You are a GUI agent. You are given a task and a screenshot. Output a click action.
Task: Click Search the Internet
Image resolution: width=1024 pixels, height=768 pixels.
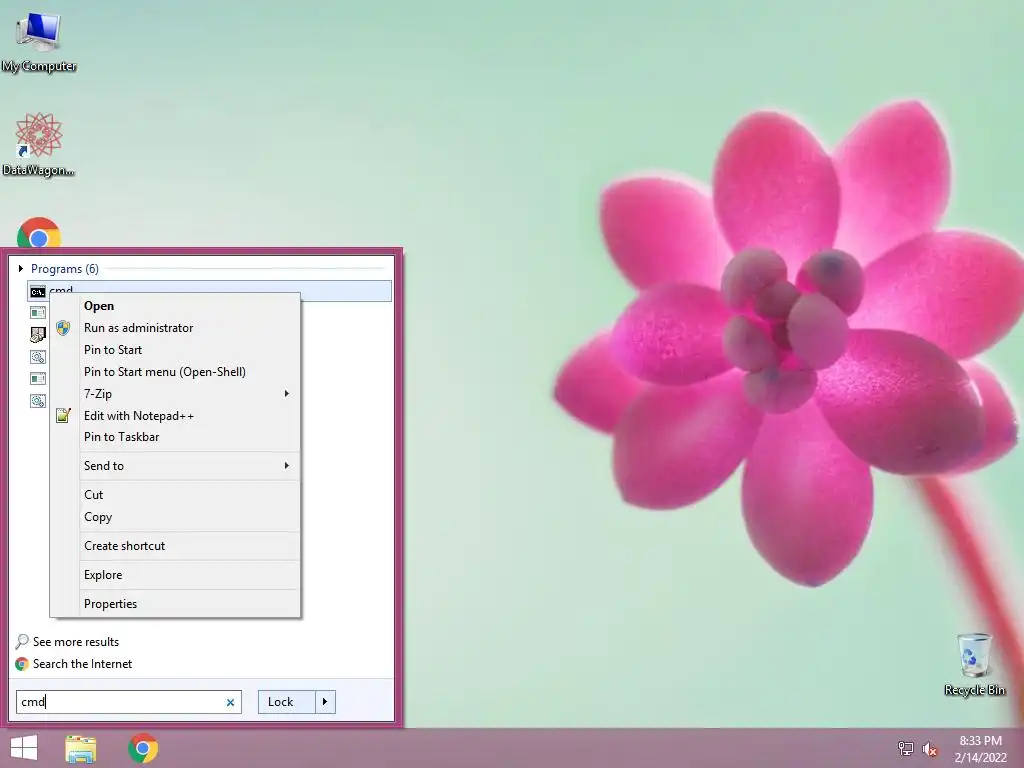point(82,664)
